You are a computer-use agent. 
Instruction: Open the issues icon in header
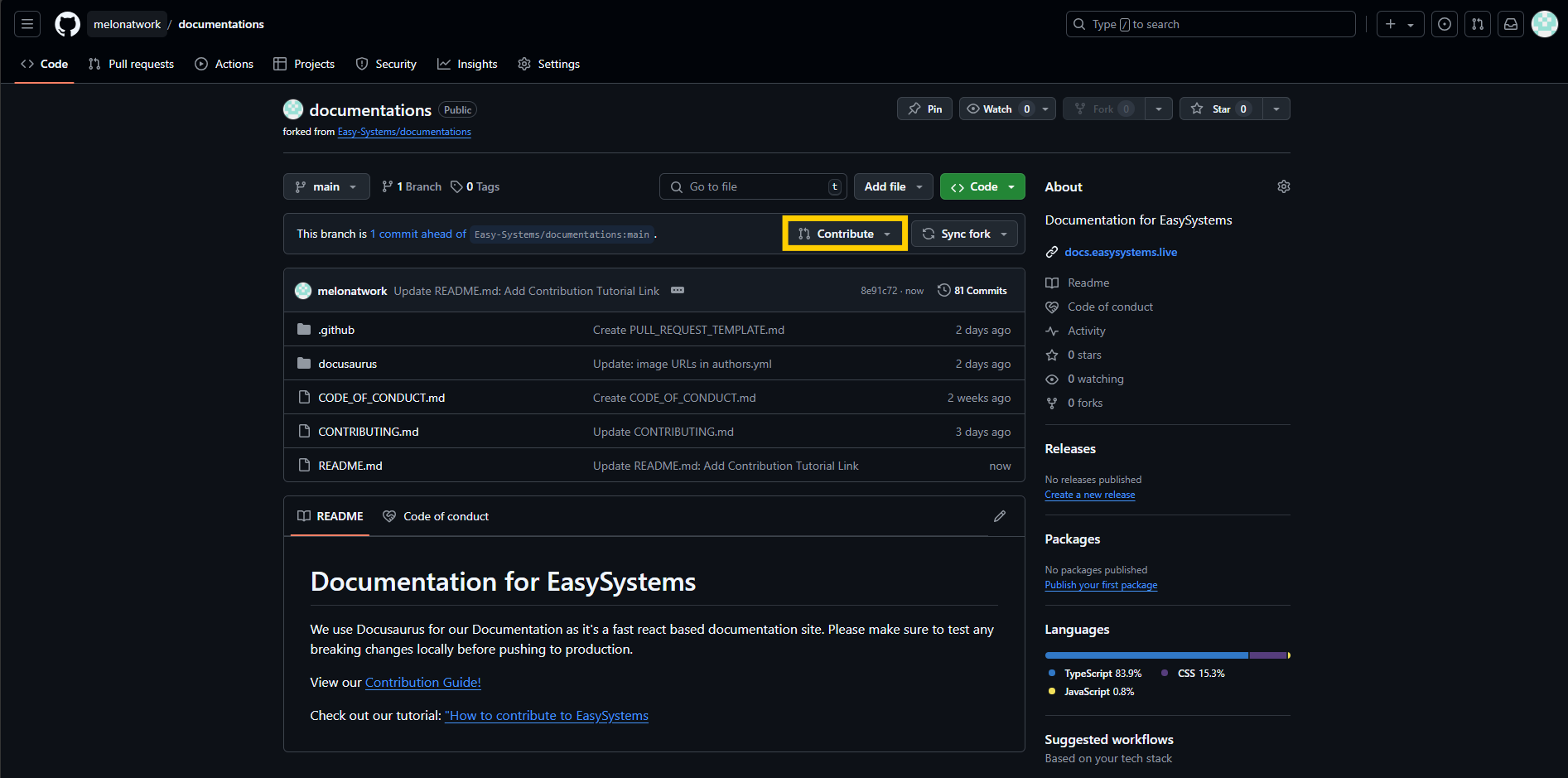[x=1445, y=24]
